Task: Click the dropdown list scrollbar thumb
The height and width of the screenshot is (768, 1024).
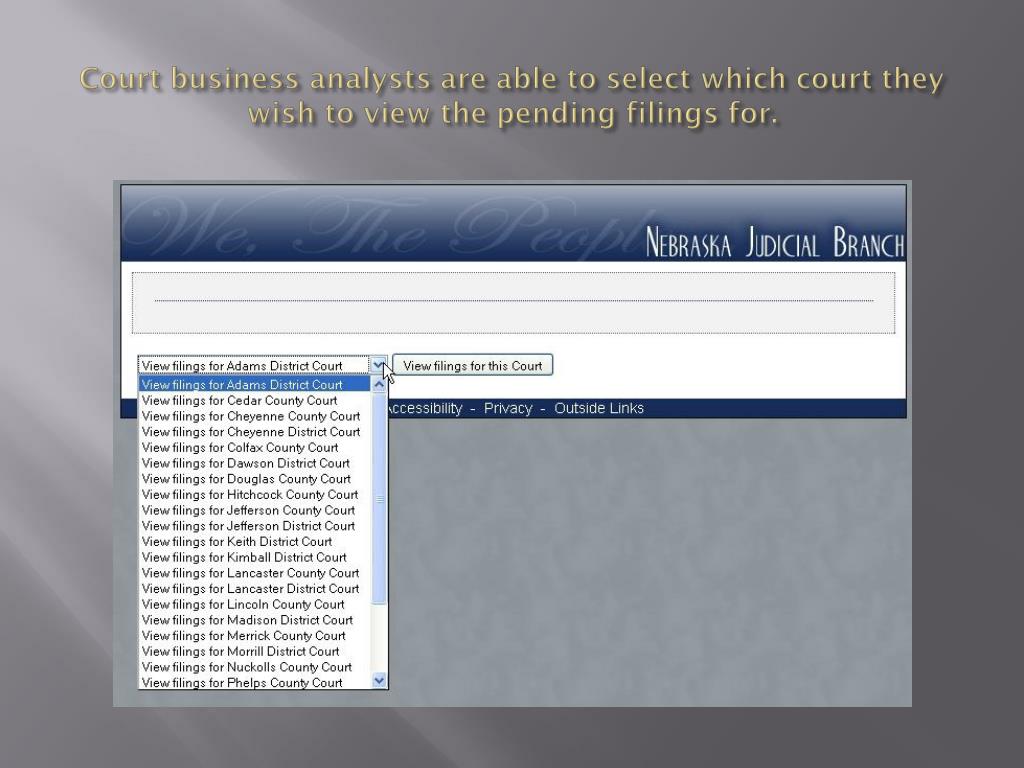Action: (x=379, y=498)
